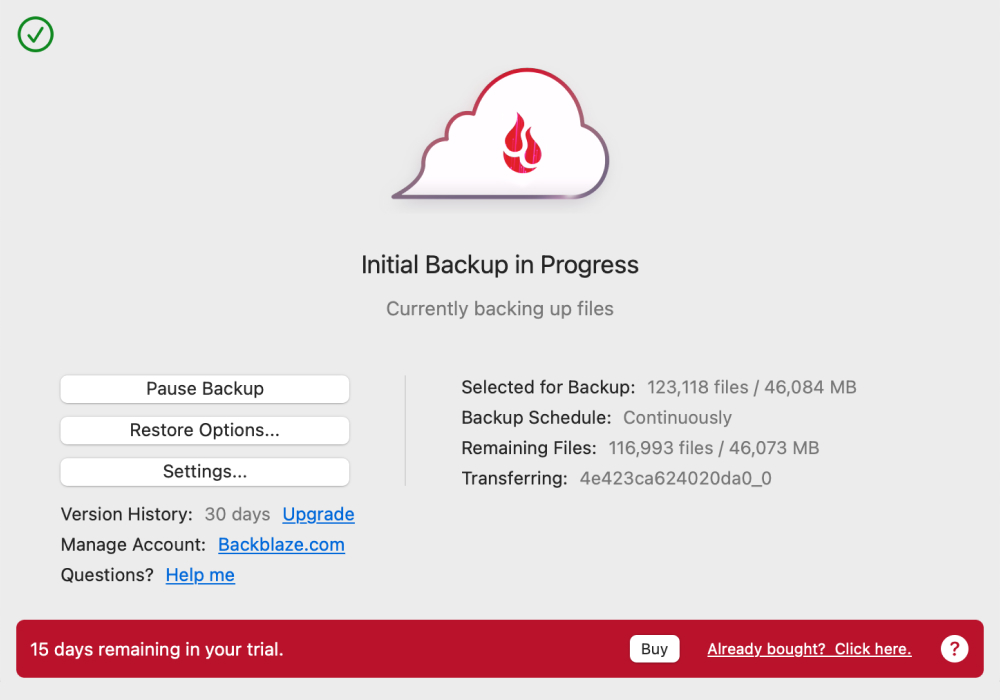Click the Backblaze cloud logo
The width and height of the screenshot is (1000, 700).
click(500, 135)
